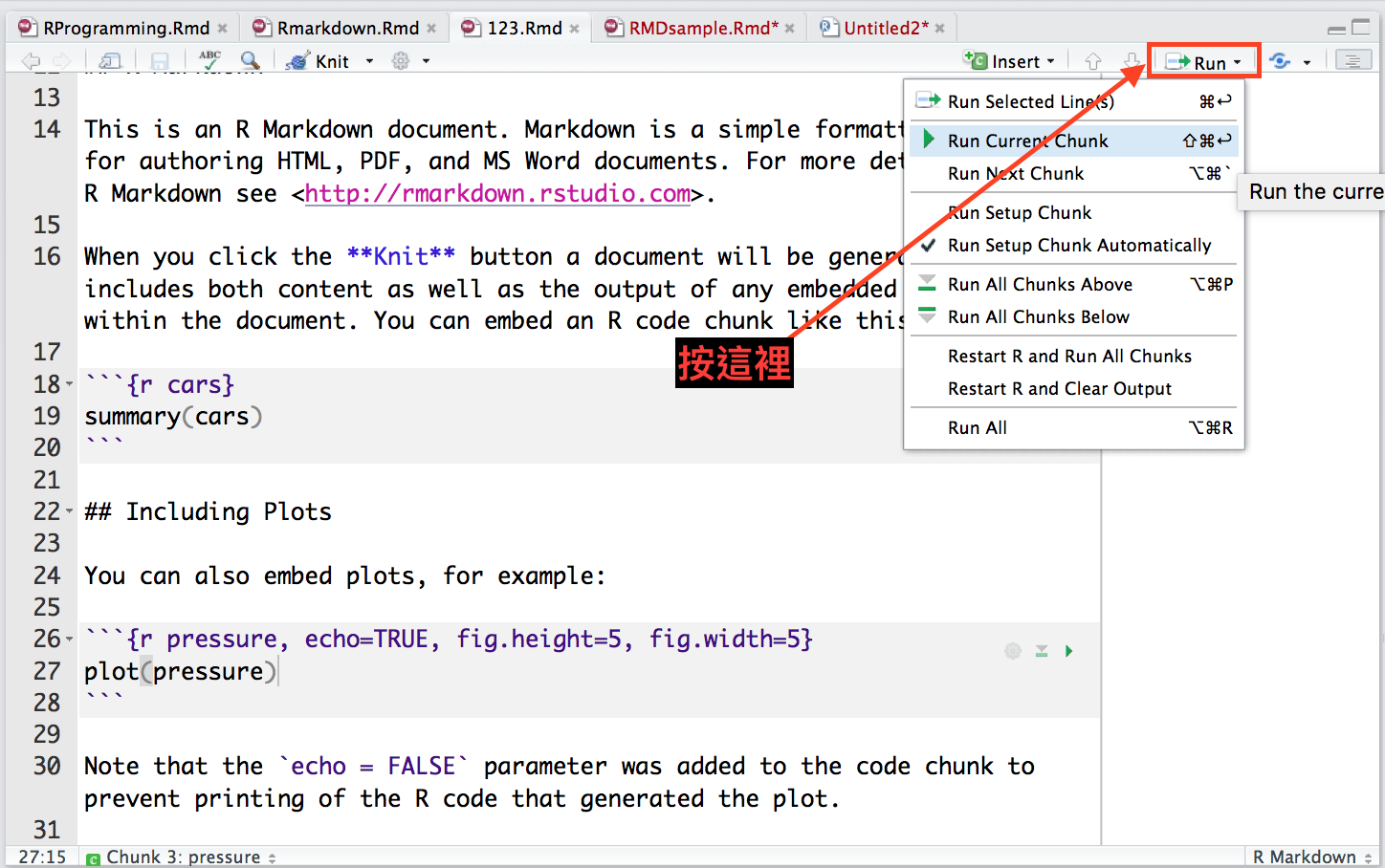Go forward to next source location
Viewport: 1385px width, 868px height.
coord(61,62)
